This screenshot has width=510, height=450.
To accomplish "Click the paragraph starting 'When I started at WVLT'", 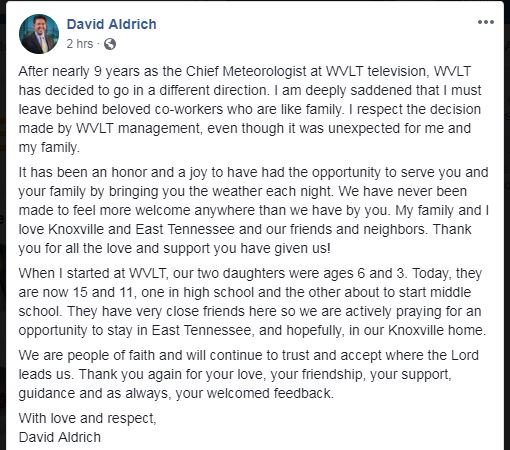I will click(x=252, y=302).
